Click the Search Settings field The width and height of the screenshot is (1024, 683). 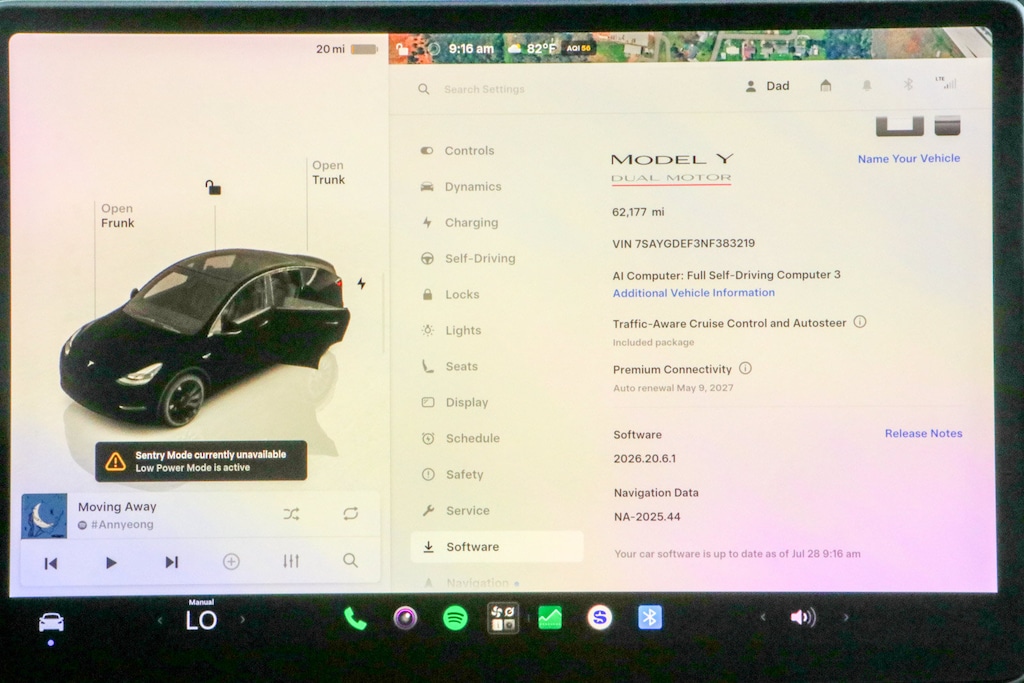click(484, 89)
